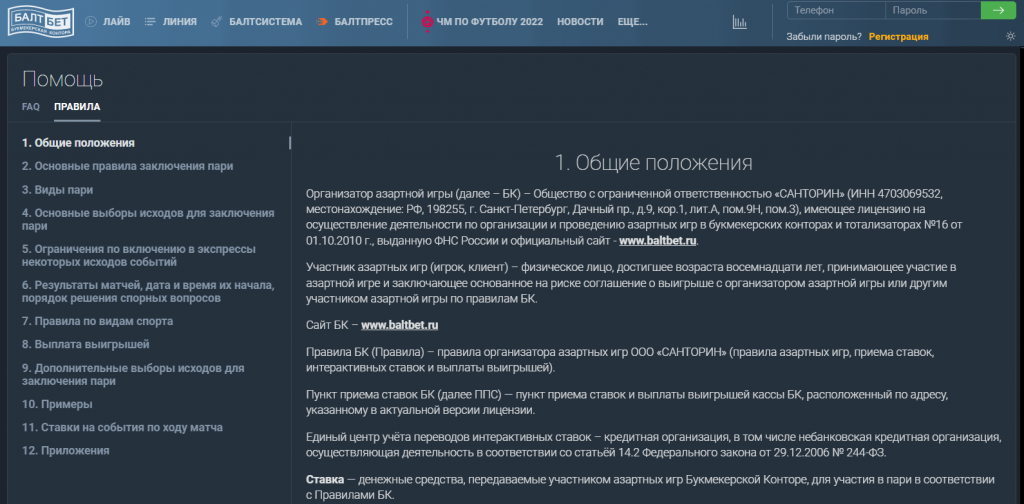Click the sidebar scrollbar handle
The height and width of the screenshot is (504, 1024).
(290, 143)
